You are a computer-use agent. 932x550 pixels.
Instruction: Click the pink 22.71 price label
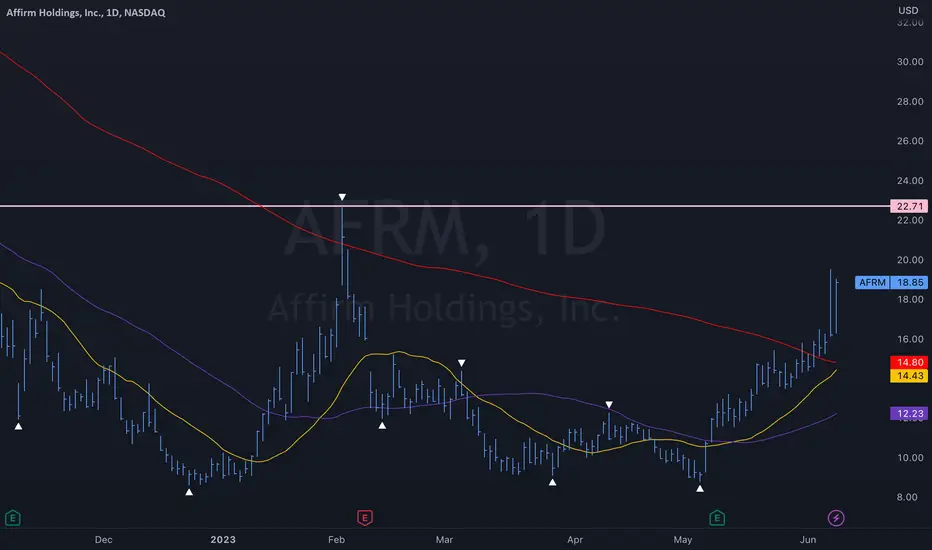[x=909, y=206]
